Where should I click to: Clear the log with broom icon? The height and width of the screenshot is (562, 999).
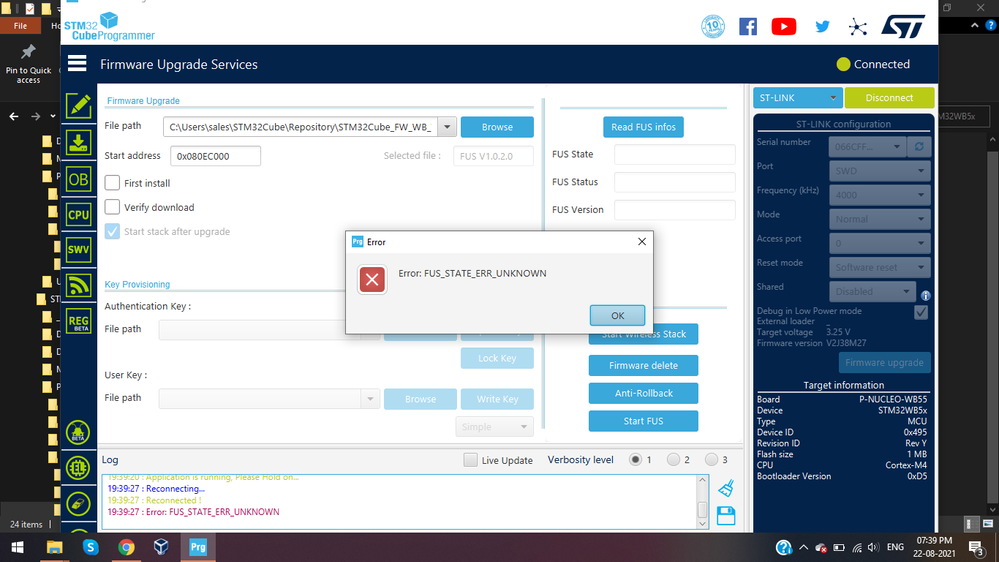tap(726, 488)
